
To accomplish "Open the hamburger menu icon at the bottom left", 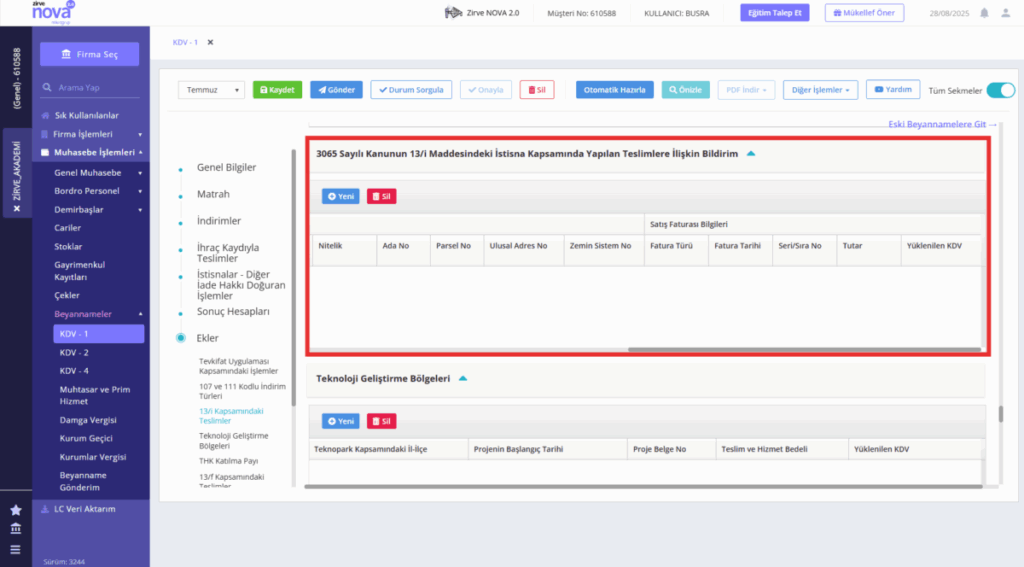I will point(16,549).
